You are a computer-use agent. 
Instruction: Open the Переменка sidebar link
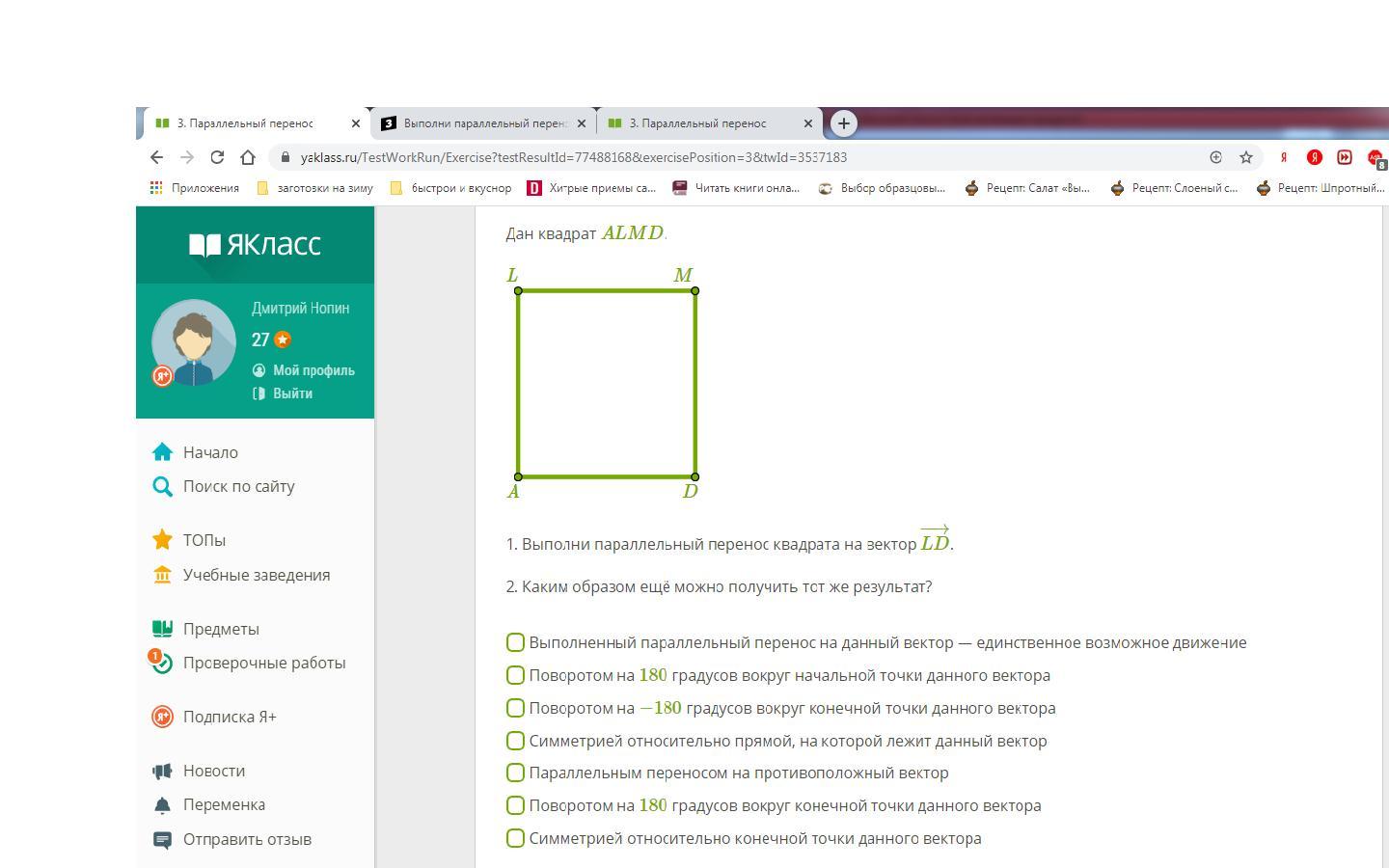[224, 804]
